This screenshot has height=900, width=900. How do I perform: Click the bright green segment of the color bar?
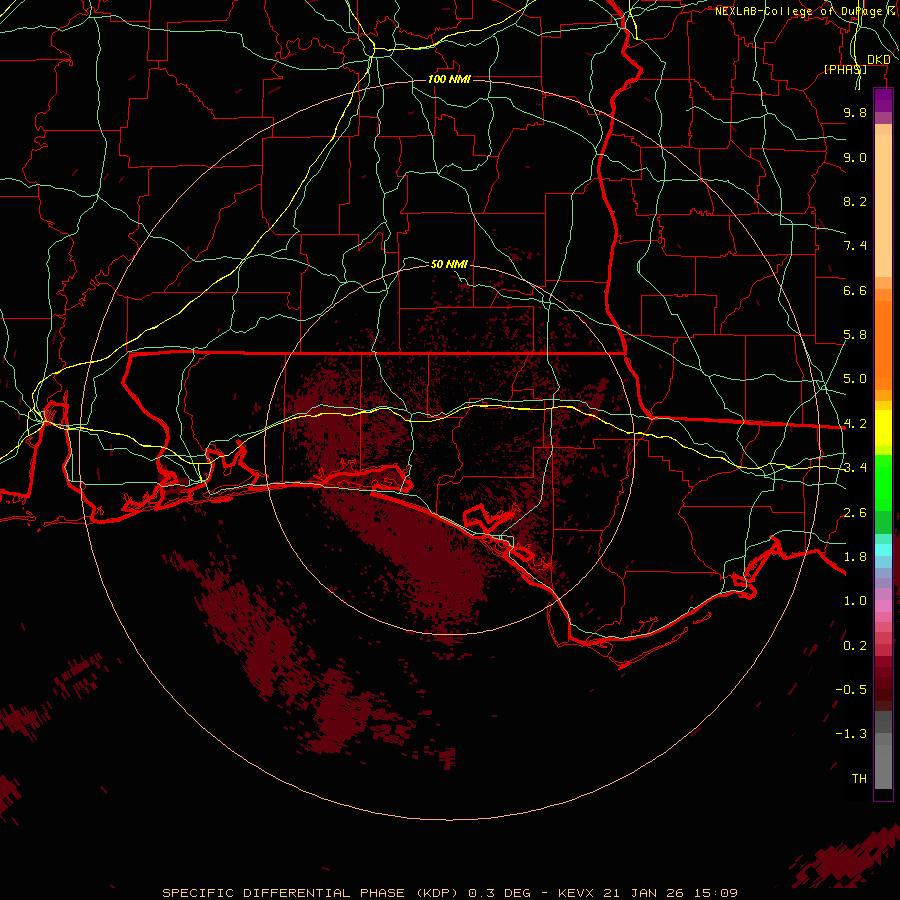[883, 483]
